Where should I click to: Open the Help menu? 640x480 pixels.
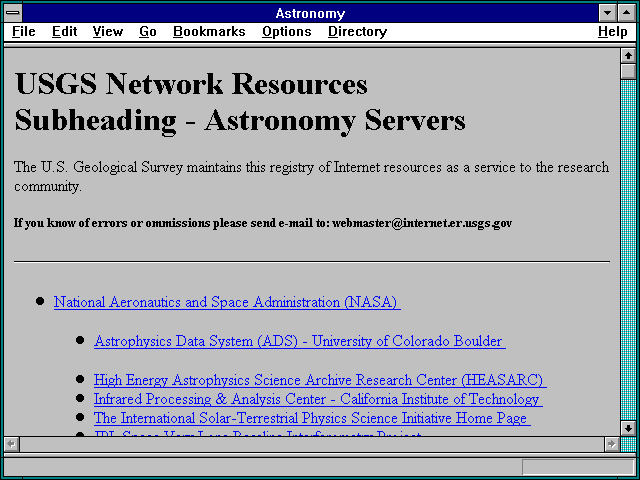(613, 31)
